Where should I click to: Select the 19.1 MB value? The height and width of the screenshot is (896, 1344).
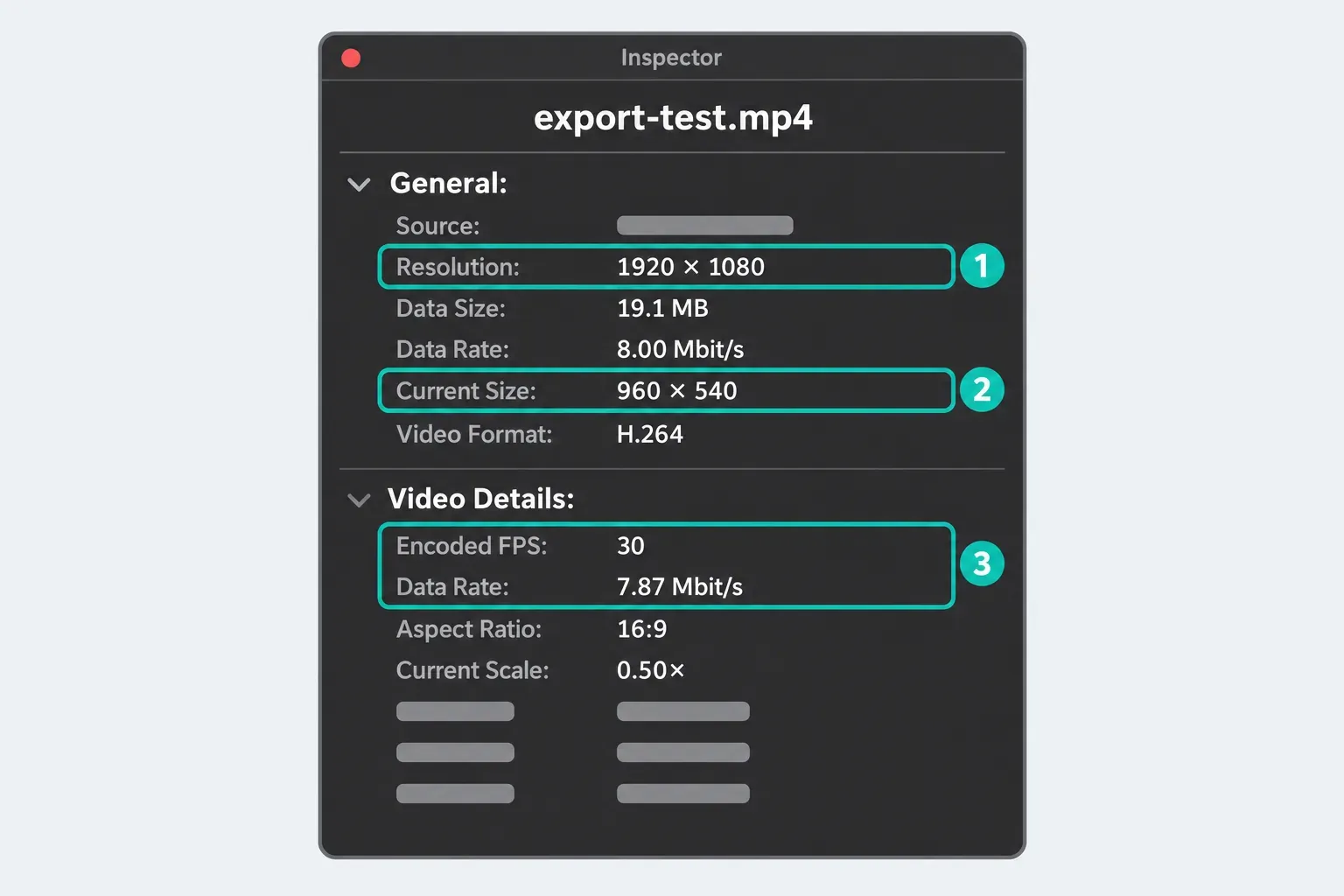pyautogui.click(x=662, y=308)
